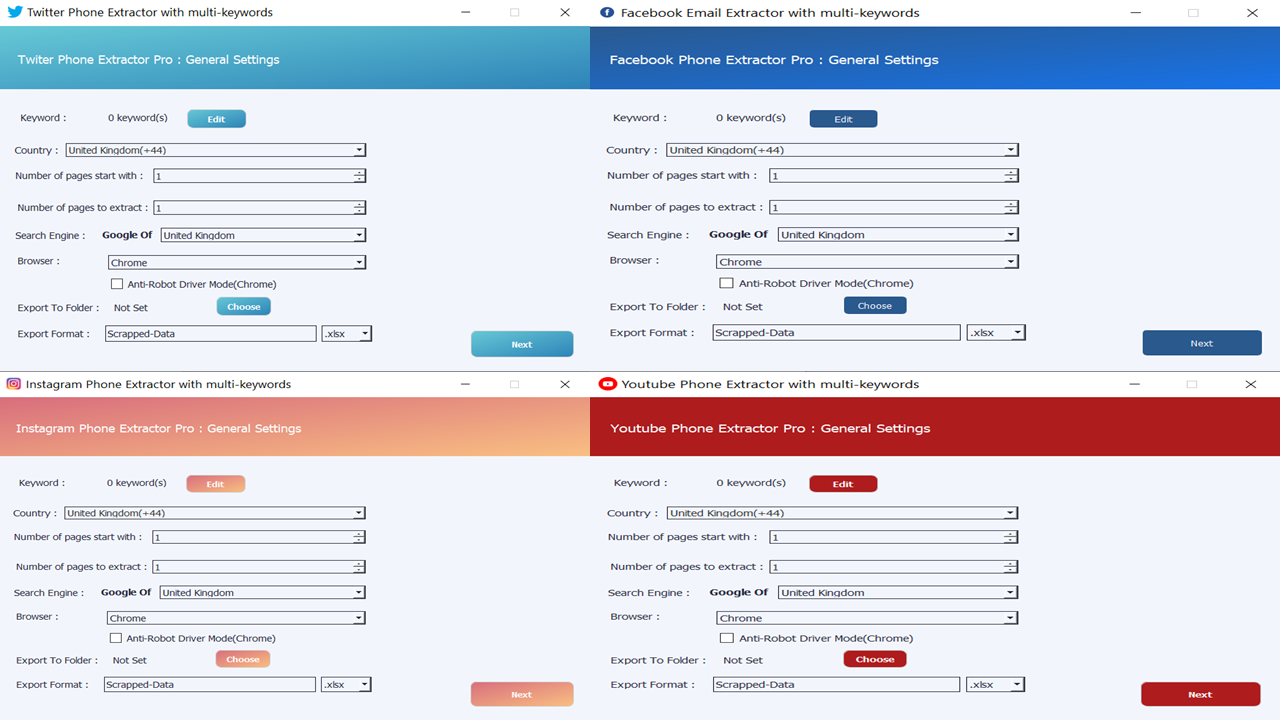This screenshot has height=720, width=1280.
Task: Open .xlsx format dropdown in Twitter window
Action: click(347, 334)
